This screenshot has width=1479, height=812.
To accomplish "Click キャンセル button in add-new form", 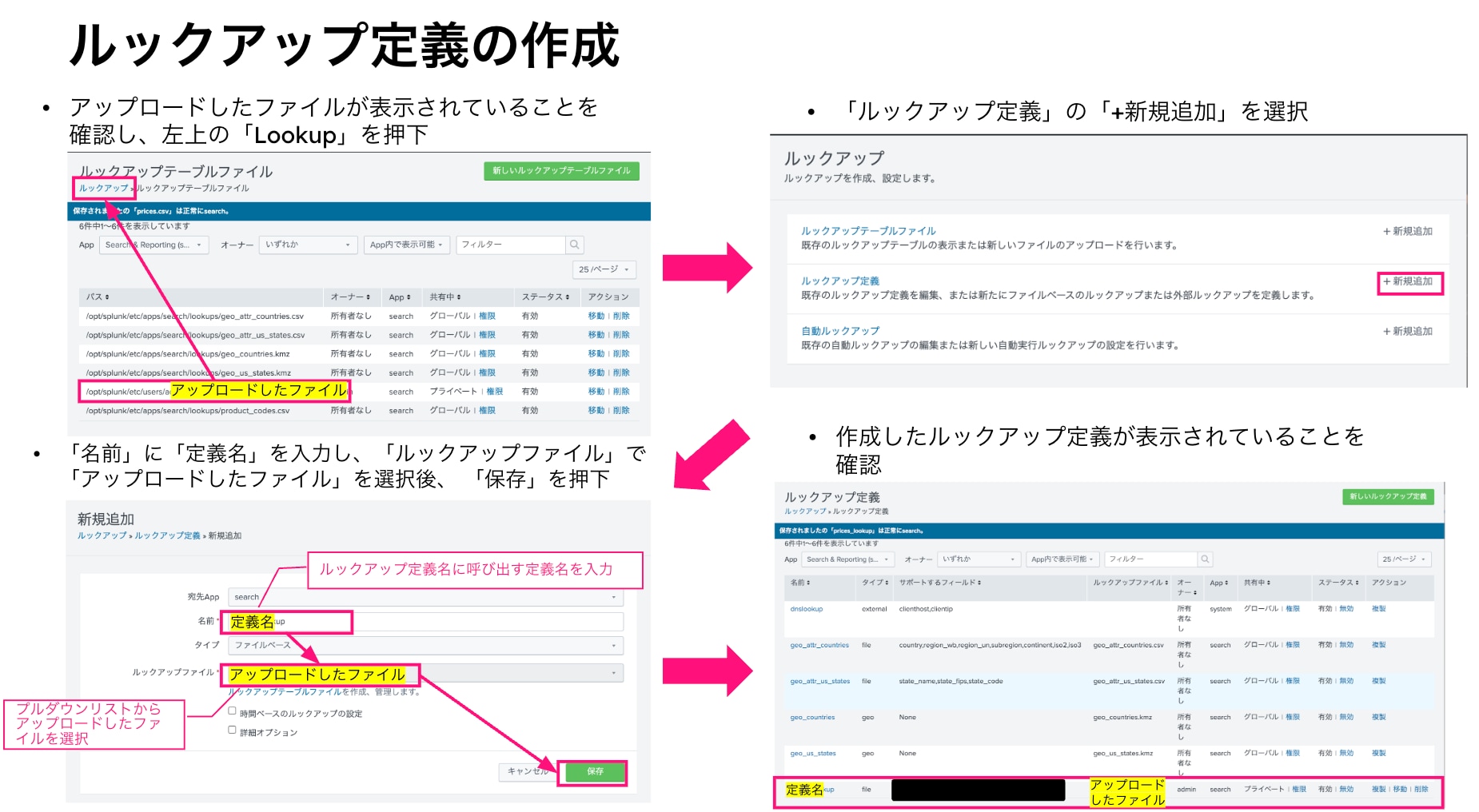I will 528,772.
